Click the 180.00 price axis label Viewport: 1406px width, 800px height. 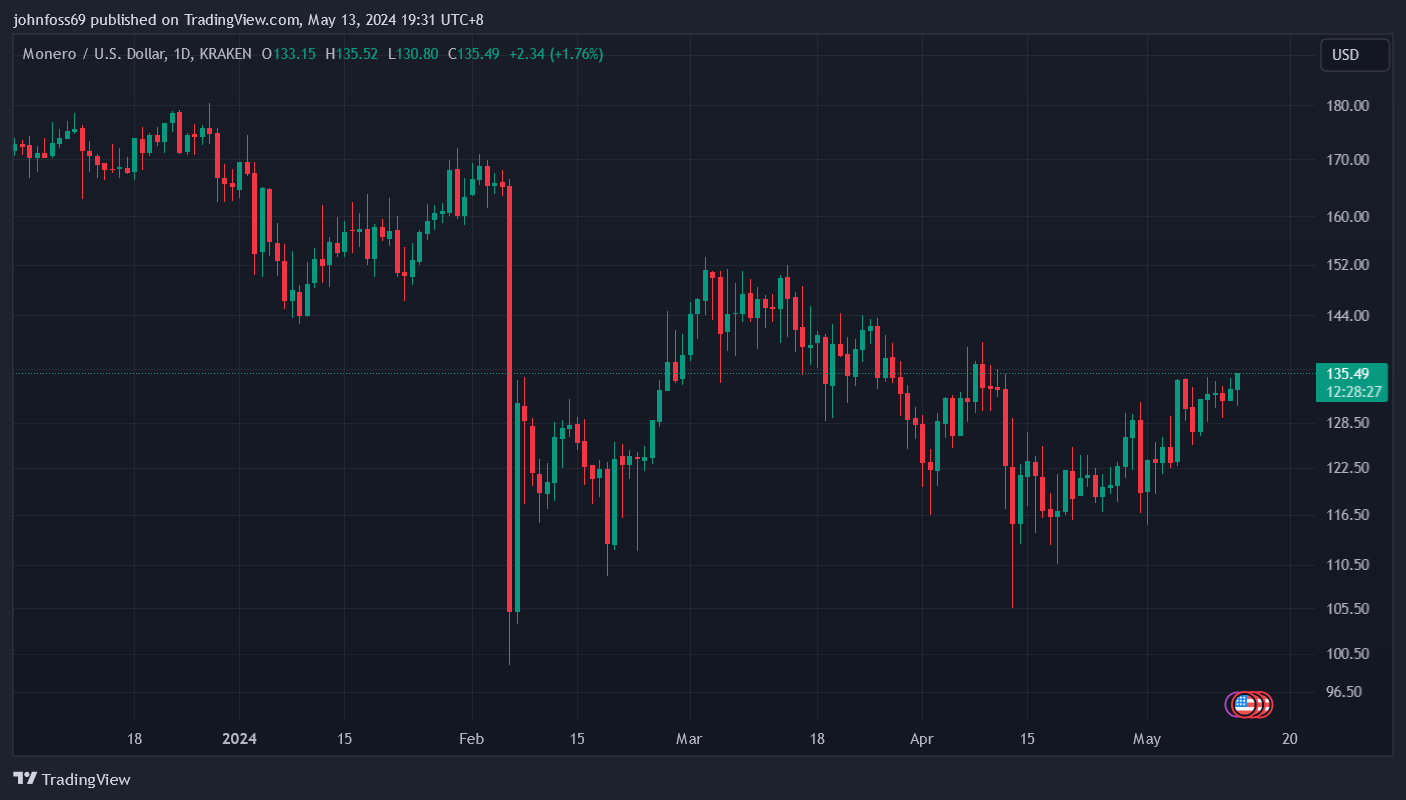(x=1347, y=106)
